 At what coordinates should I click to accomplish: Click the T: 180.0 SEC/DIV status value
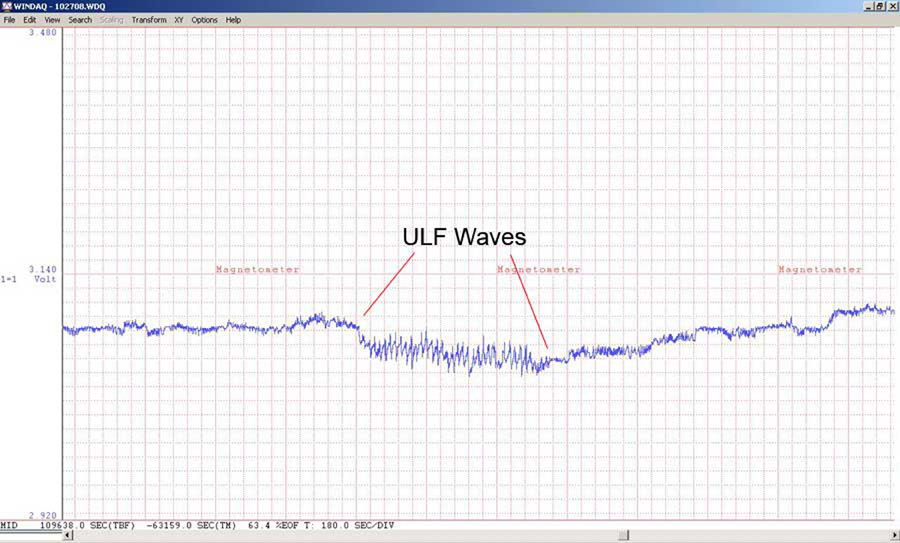click(x=349, y=525)
